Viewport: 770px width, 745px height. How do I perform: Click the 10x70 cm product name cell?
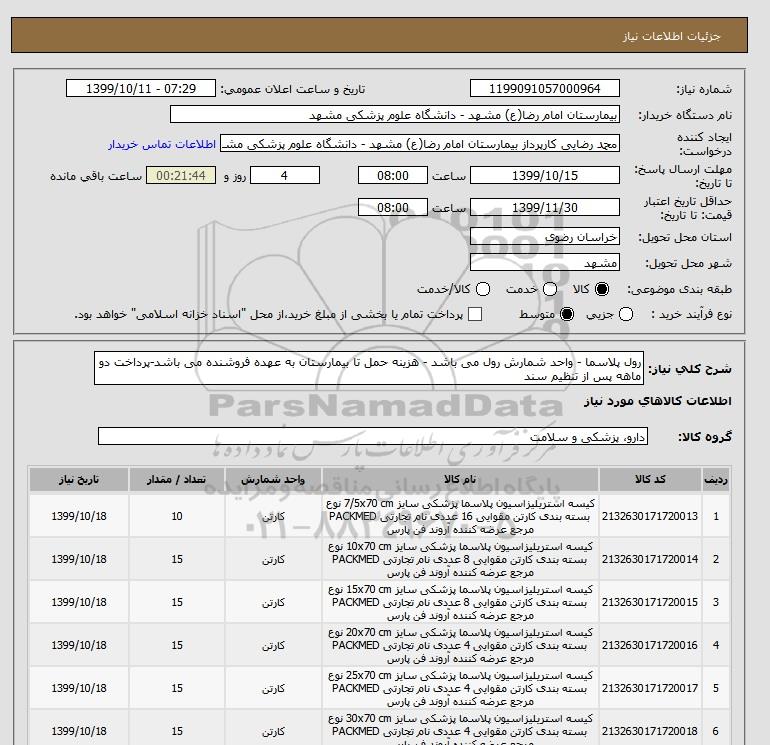click(460, 559)
